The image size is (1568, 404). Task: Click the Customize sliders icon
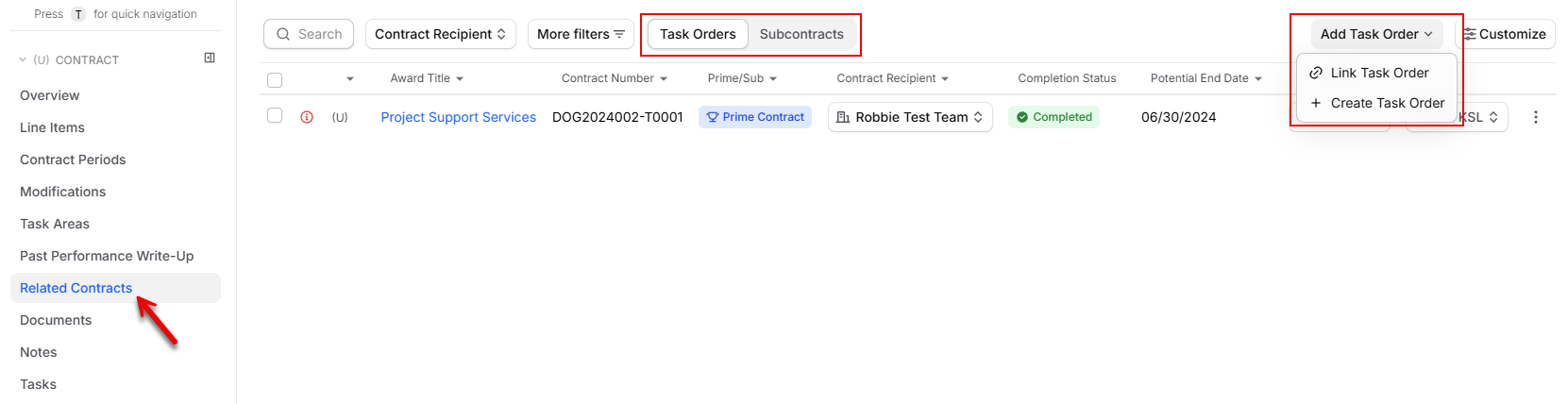(x=1470, y=34)
